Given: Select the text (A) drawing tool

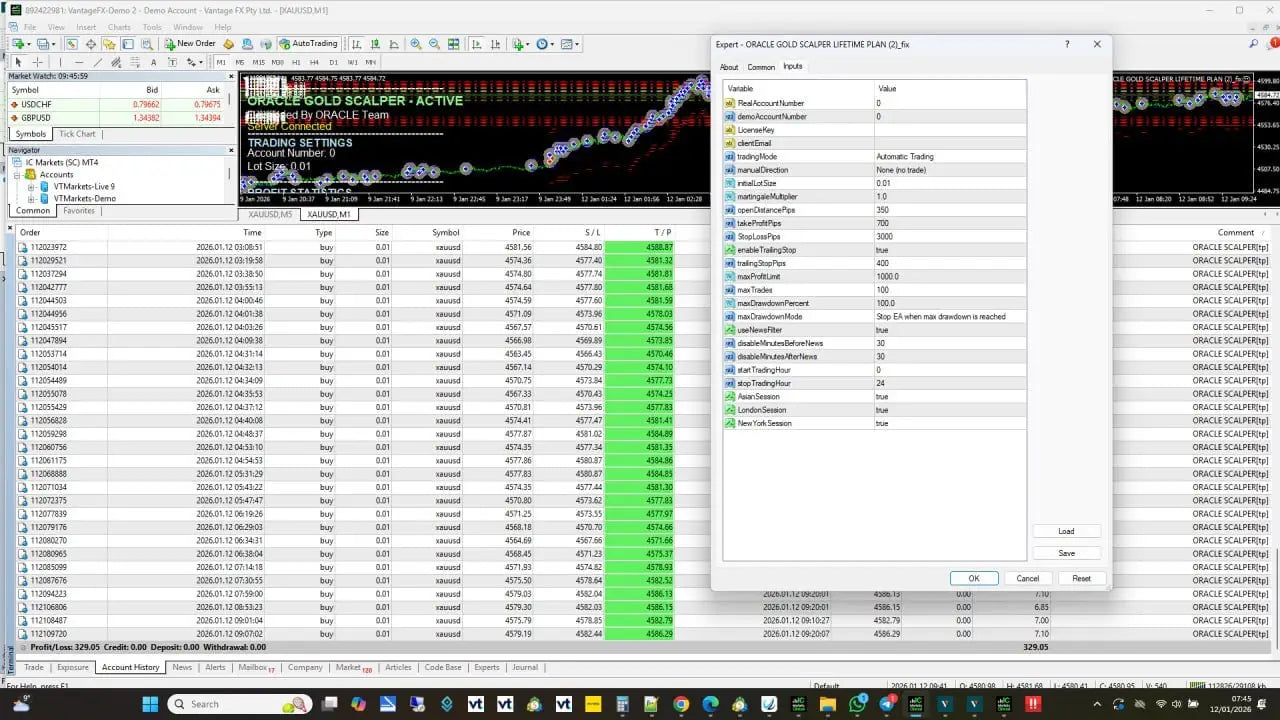Looking at the screenshot, I should pyautogui.click(x=154, y=62).
